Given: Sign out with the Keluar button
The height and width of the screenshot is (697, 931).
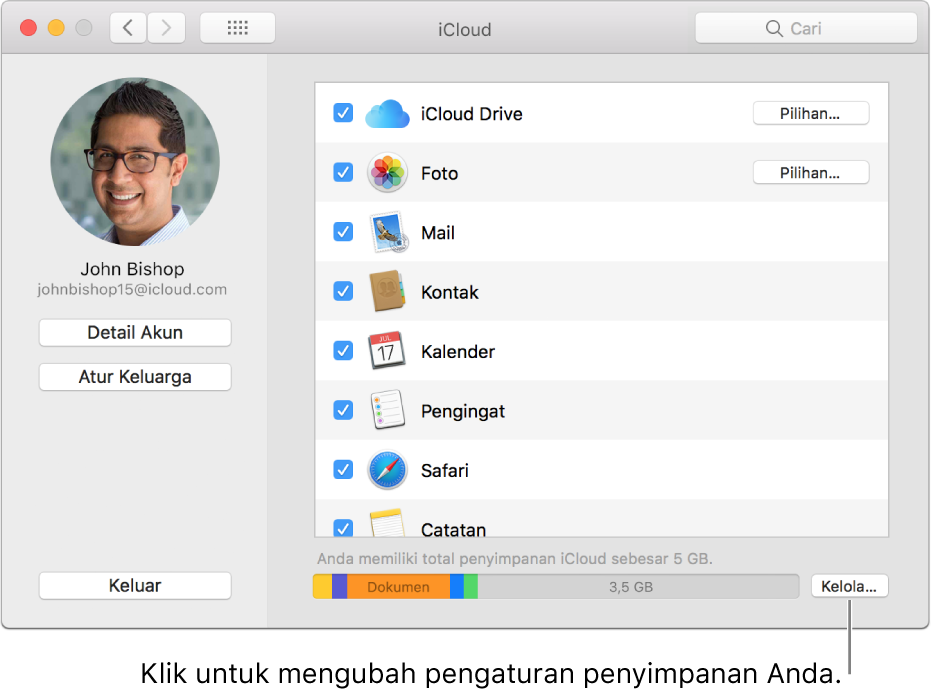Looking at the screenshot, I should point(134,585).
